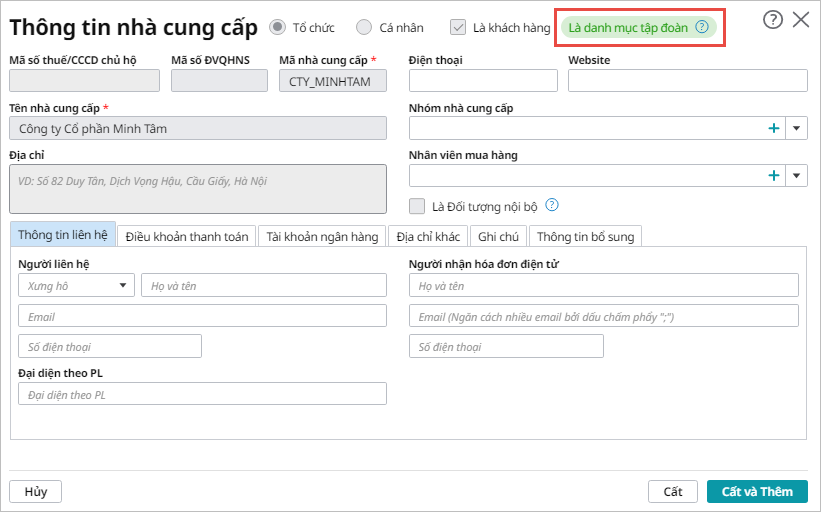Select the Tổ chức radio button
This screenshot has height=512, width=821.
[x=277, y=27]
